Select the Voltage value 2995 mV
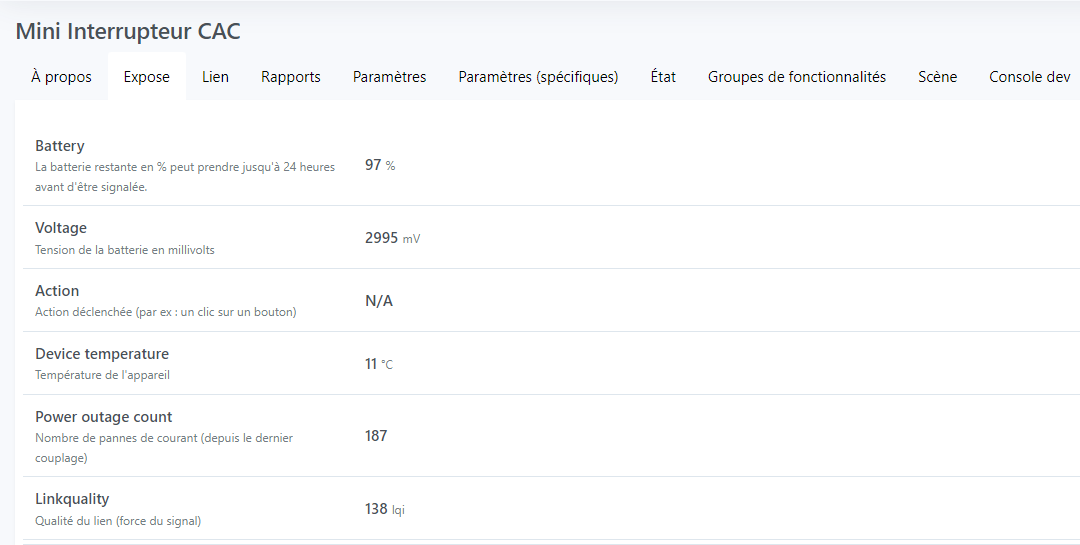 (x=393, y=238)
